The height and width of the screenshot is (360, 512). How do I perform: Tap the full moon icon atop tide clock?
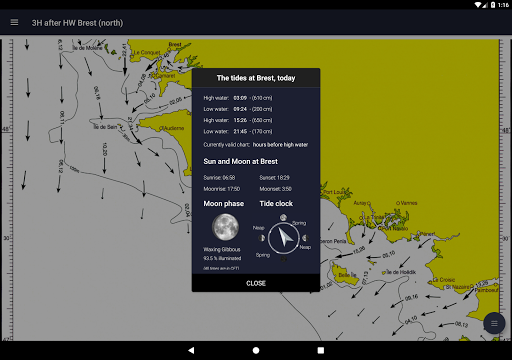(283, 218)
